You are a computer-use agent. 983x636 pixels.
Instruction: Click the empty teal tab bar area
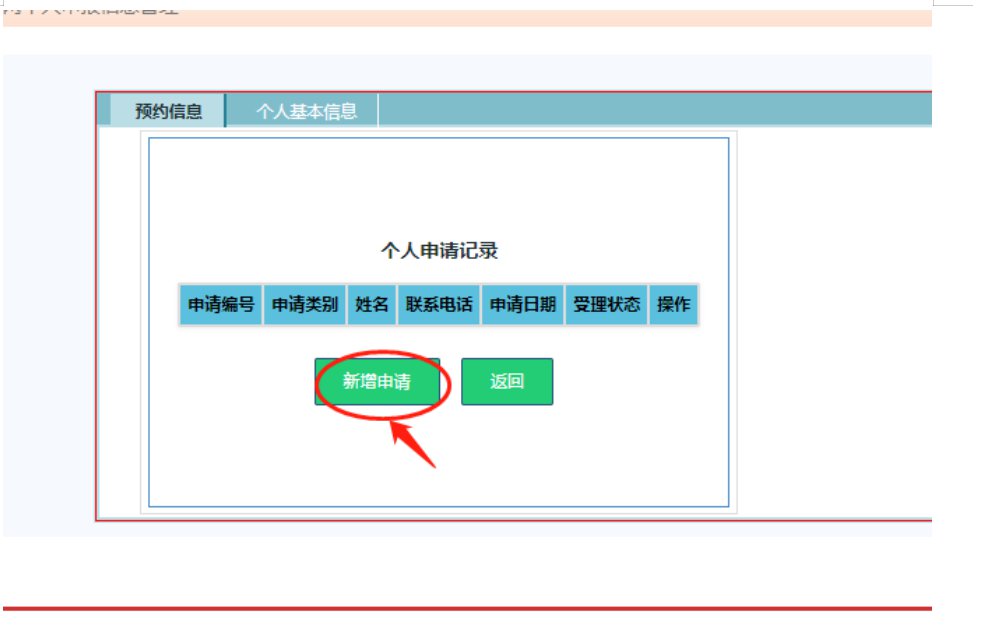coord(650,110)
